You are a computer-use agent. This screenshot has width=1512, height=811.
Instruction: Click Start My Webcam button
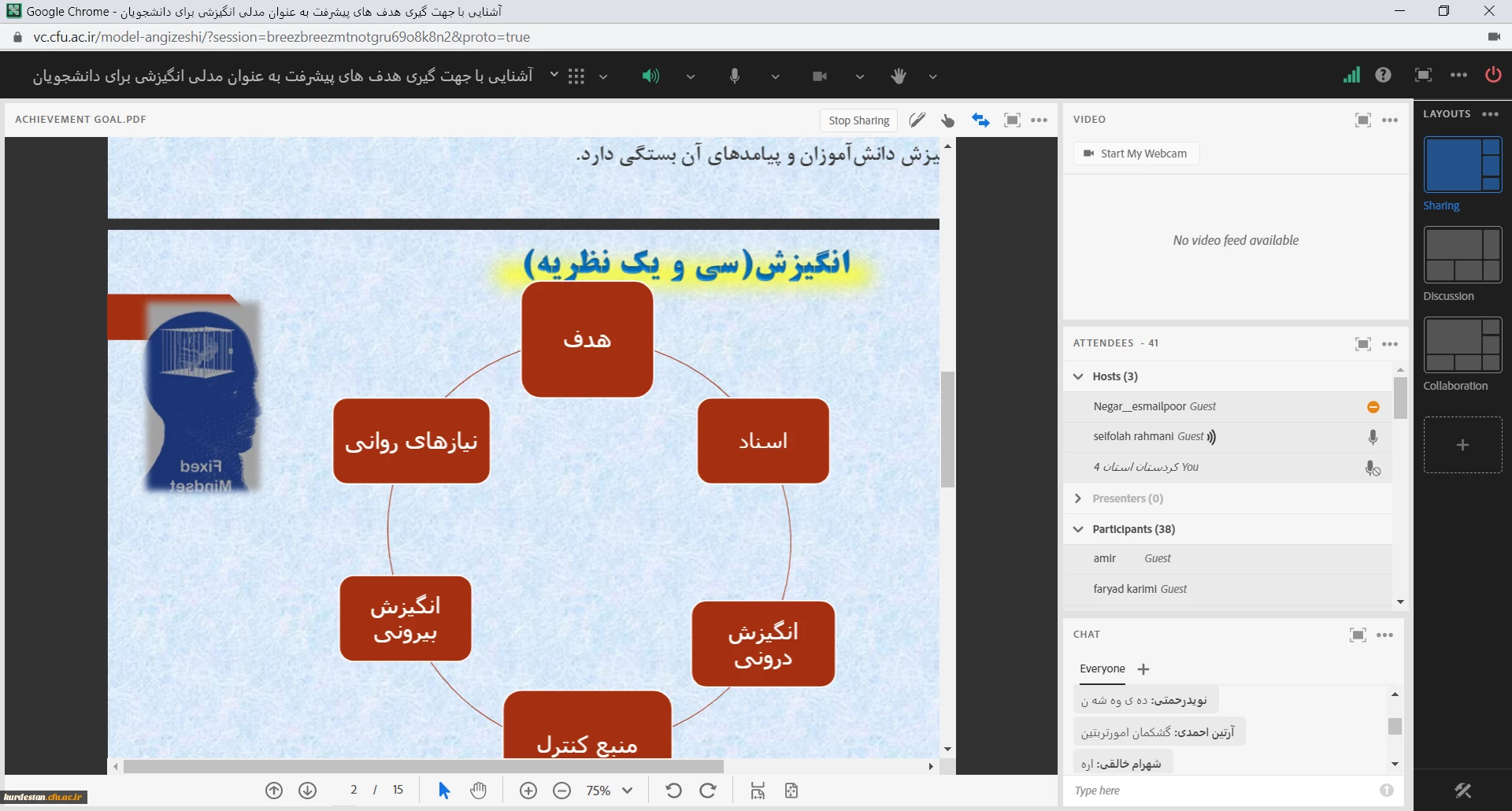coord(1136,154)
